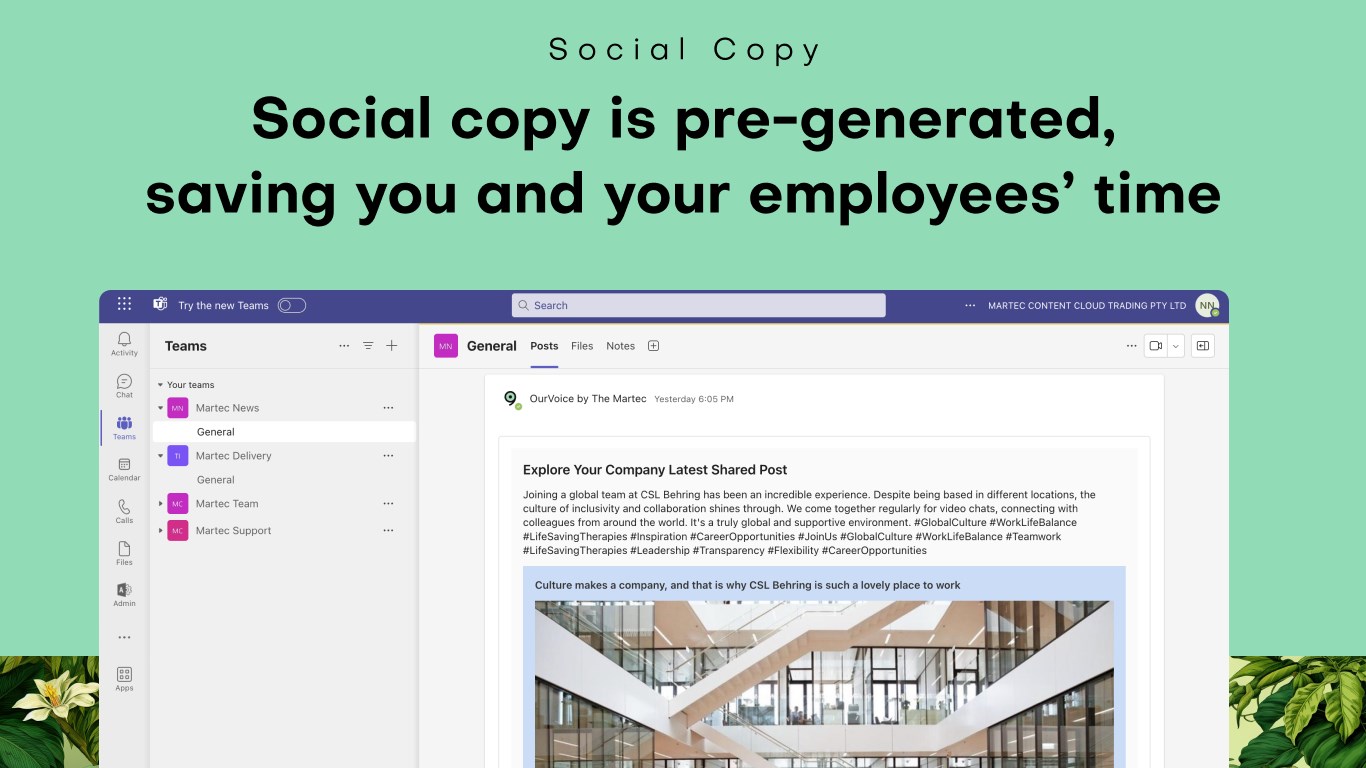Open Calls in the sidebar

click(124, 511)
